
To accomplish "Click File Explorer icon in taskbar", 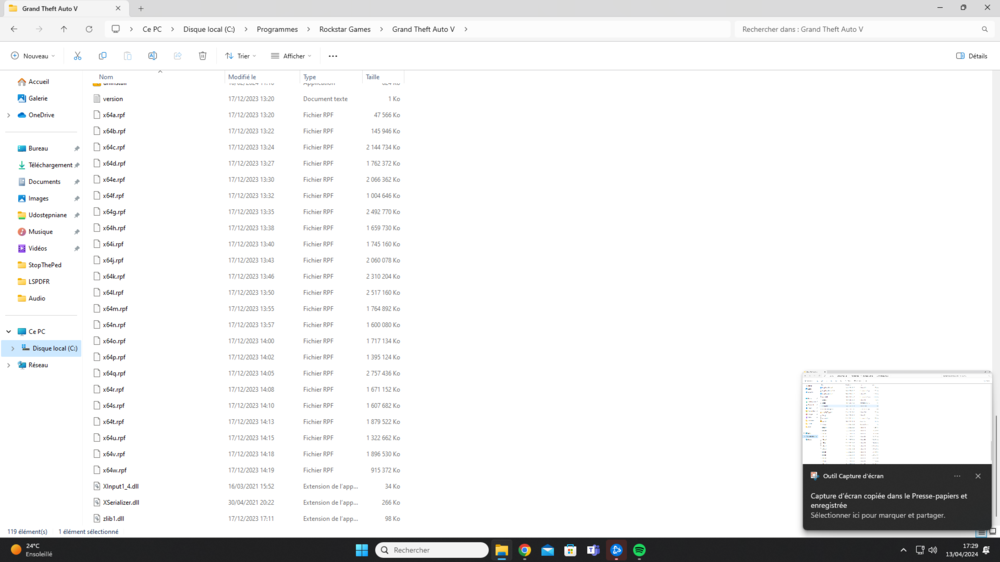I will point(502,550).
